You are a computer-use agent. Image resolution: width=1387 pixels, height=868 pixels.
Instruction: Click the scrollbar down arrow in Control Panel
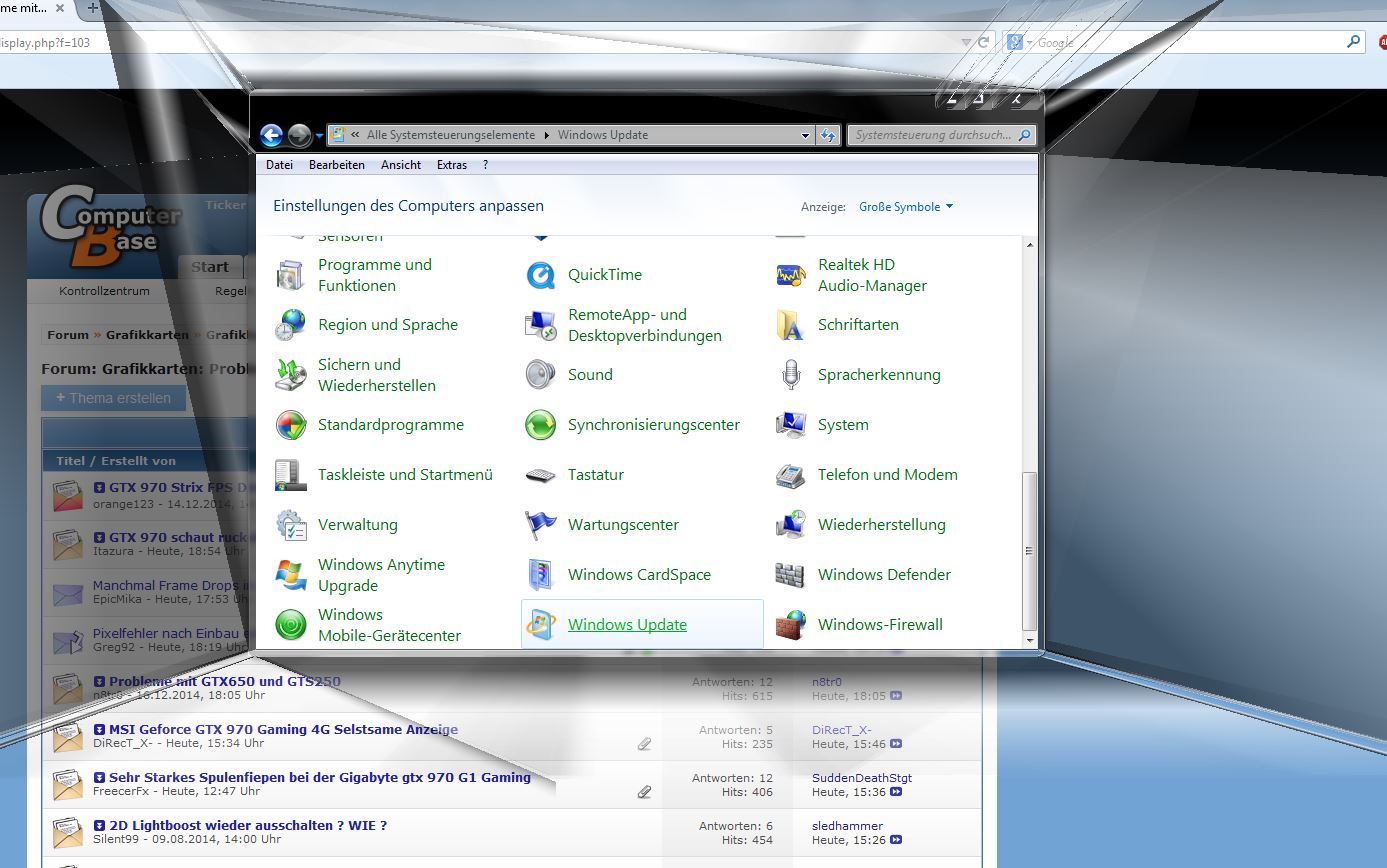point(1030,640)
